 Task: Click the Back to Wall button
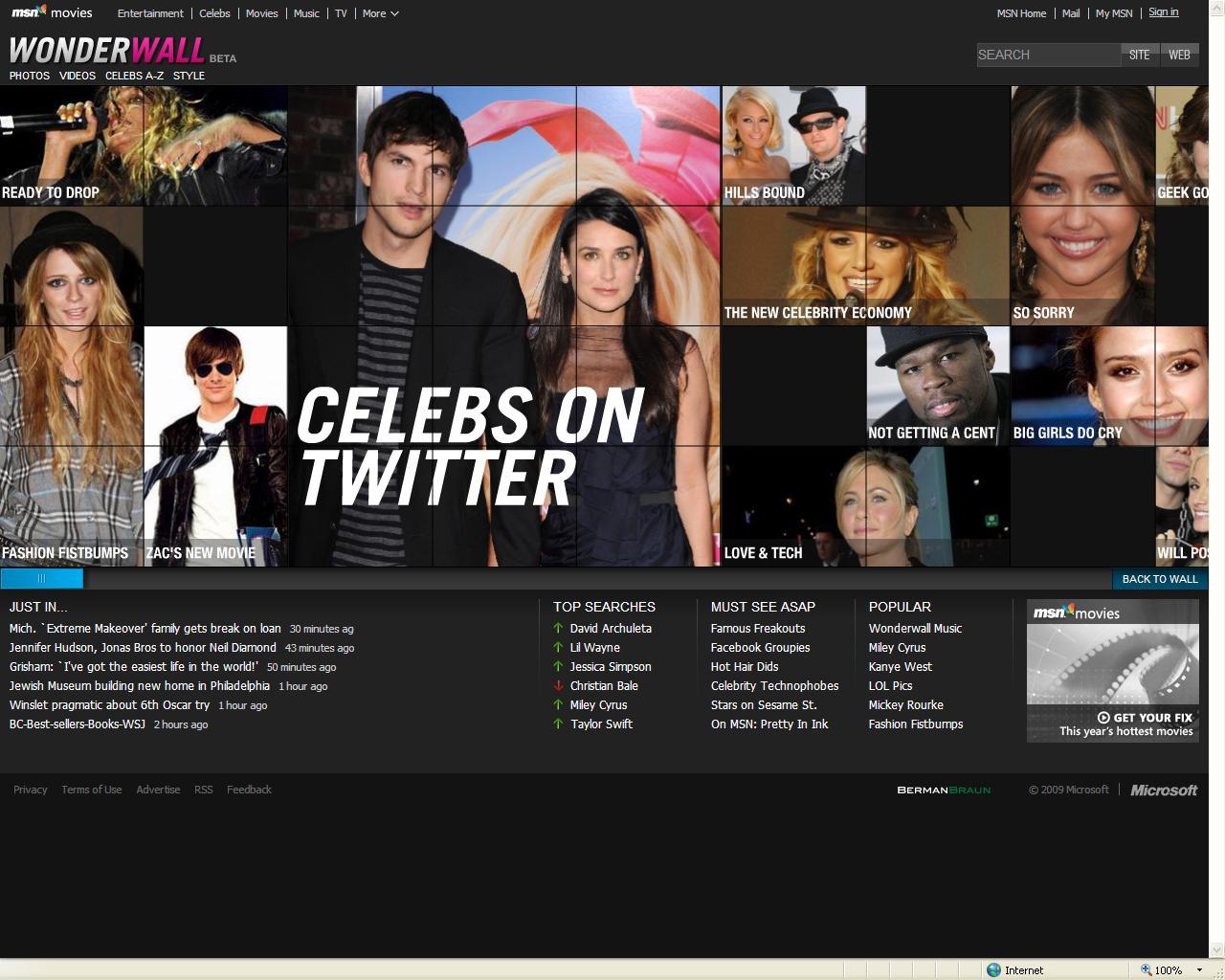(x=1160, y=579)
